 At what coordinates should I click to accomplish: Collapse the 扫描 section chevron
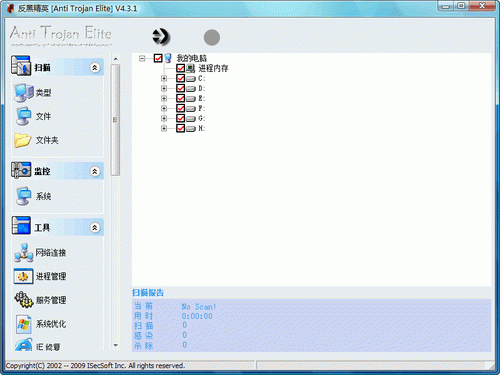(x=95, y=68)
